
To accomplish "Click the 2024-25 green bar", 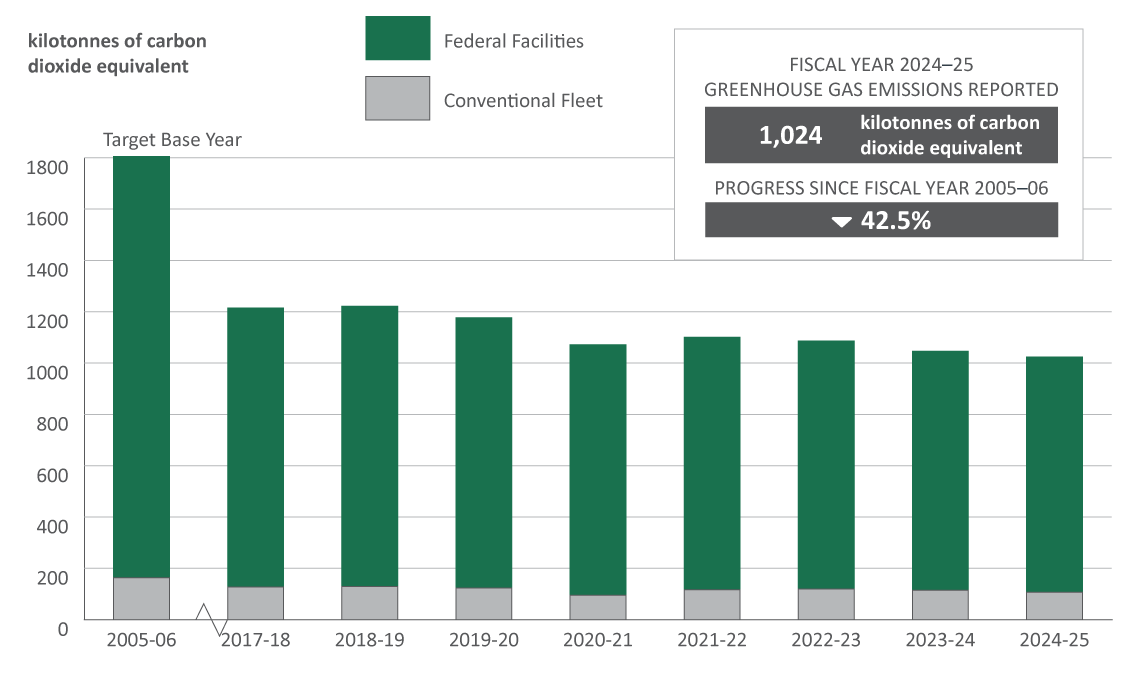I will point(1054,474).
